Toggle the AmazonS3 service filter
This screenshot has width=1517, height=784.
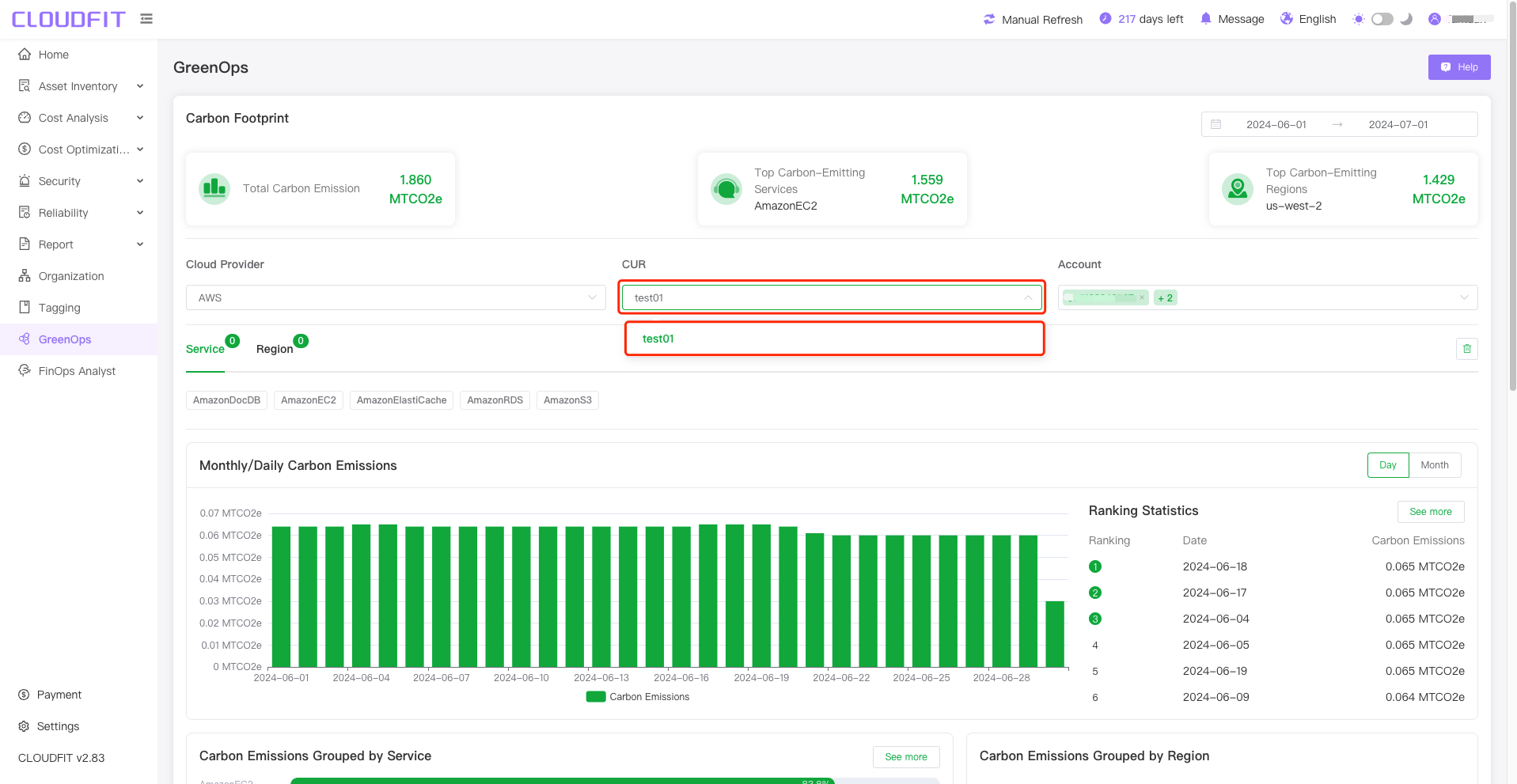tap(567, 400)
